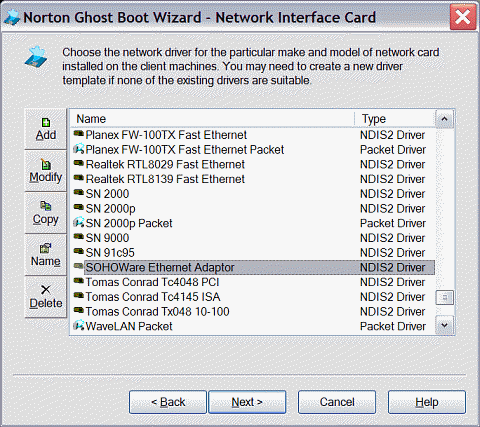Click packet icon beside SN 2000p Packet
The height and width of the screenshot is (427, 480).
pos(79,222)
